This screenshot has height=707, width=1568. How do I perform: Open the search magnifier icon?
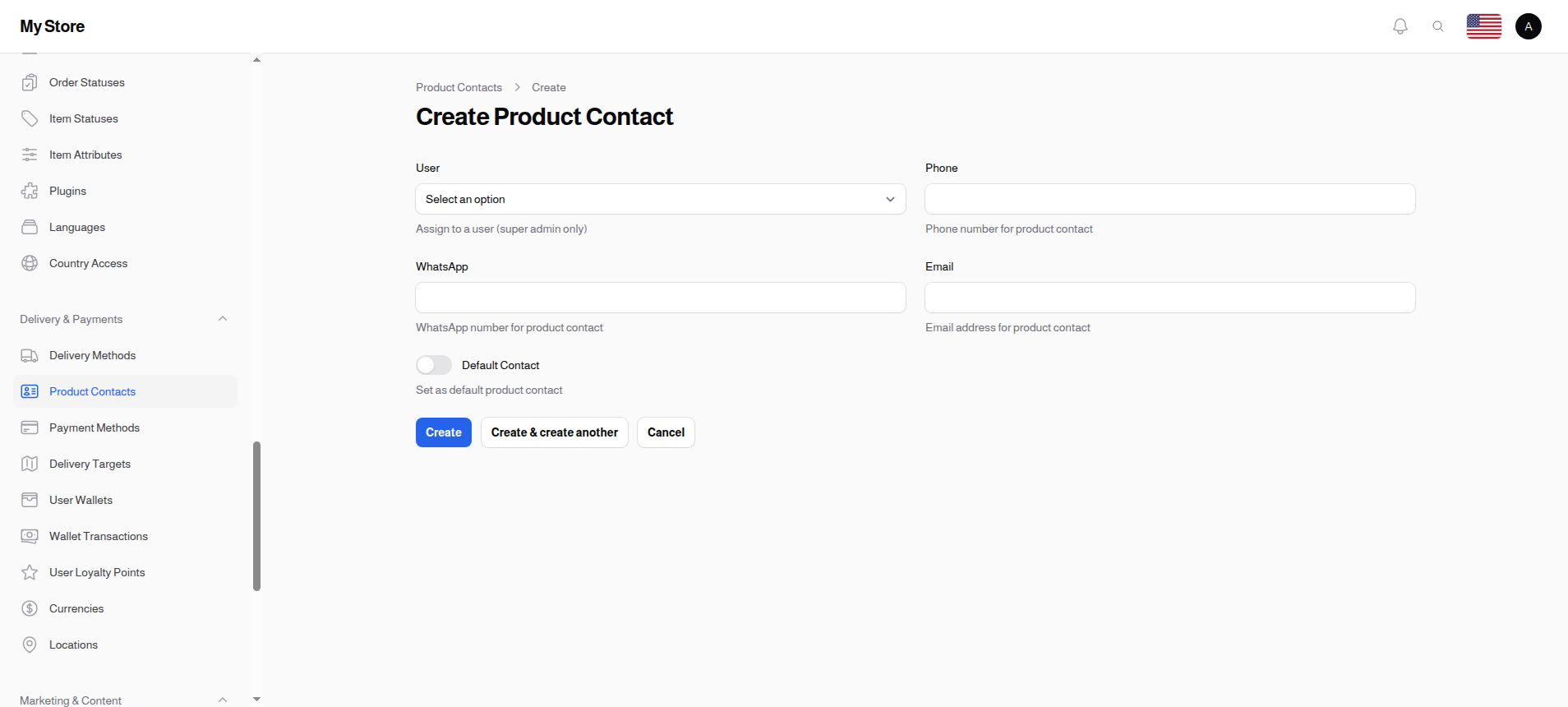coord(1439,25)
